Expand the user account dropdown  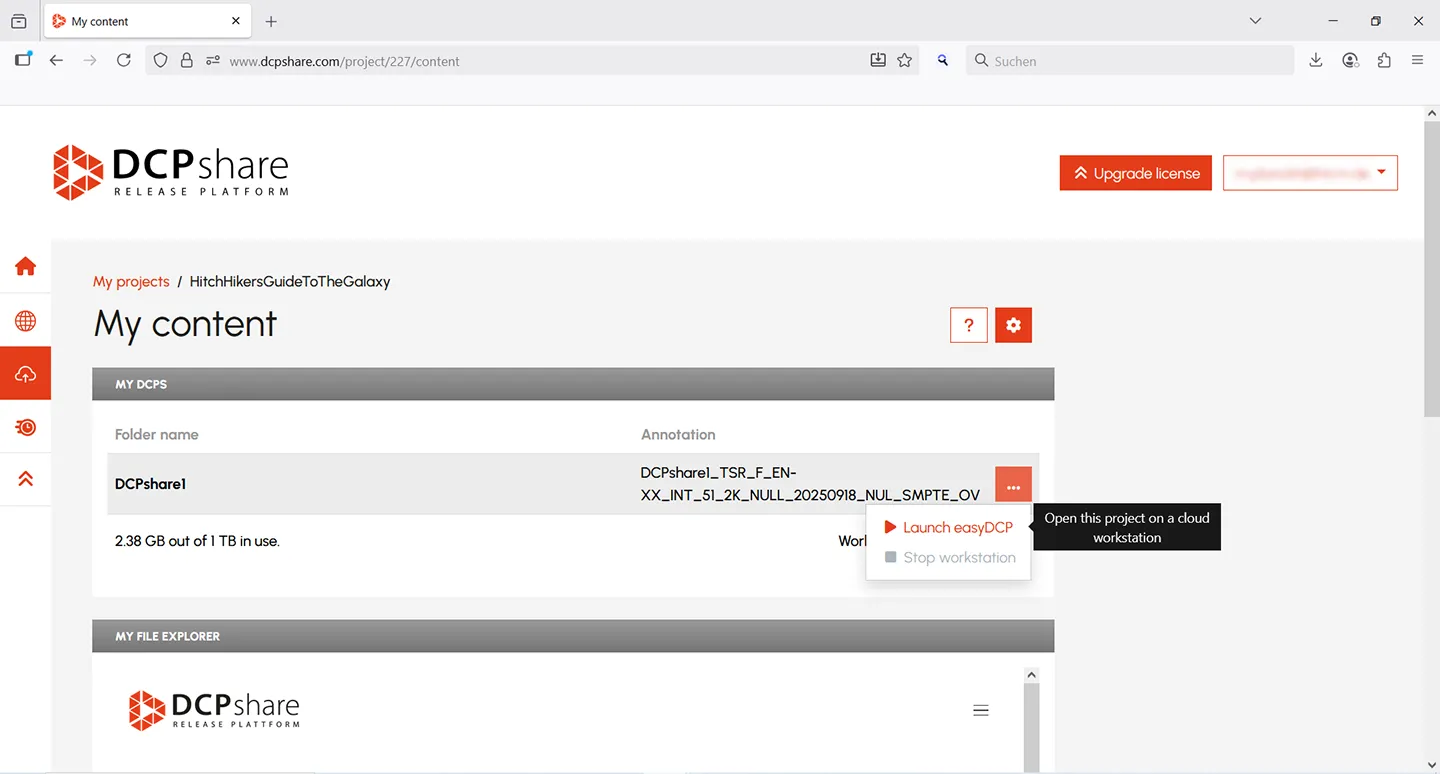coord(1309,173)
